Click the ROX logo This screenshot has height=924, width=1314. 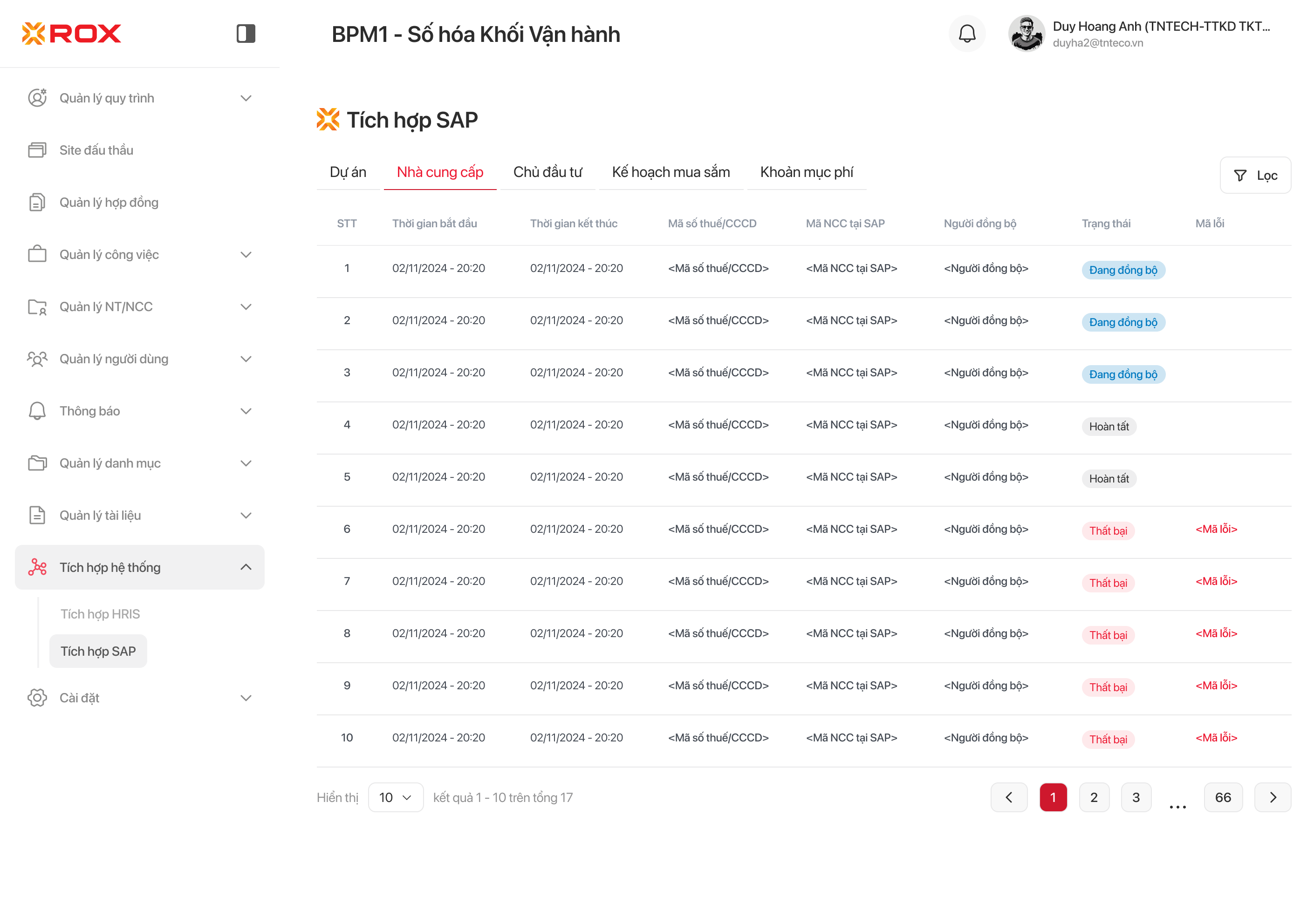[x=72, y=33]
